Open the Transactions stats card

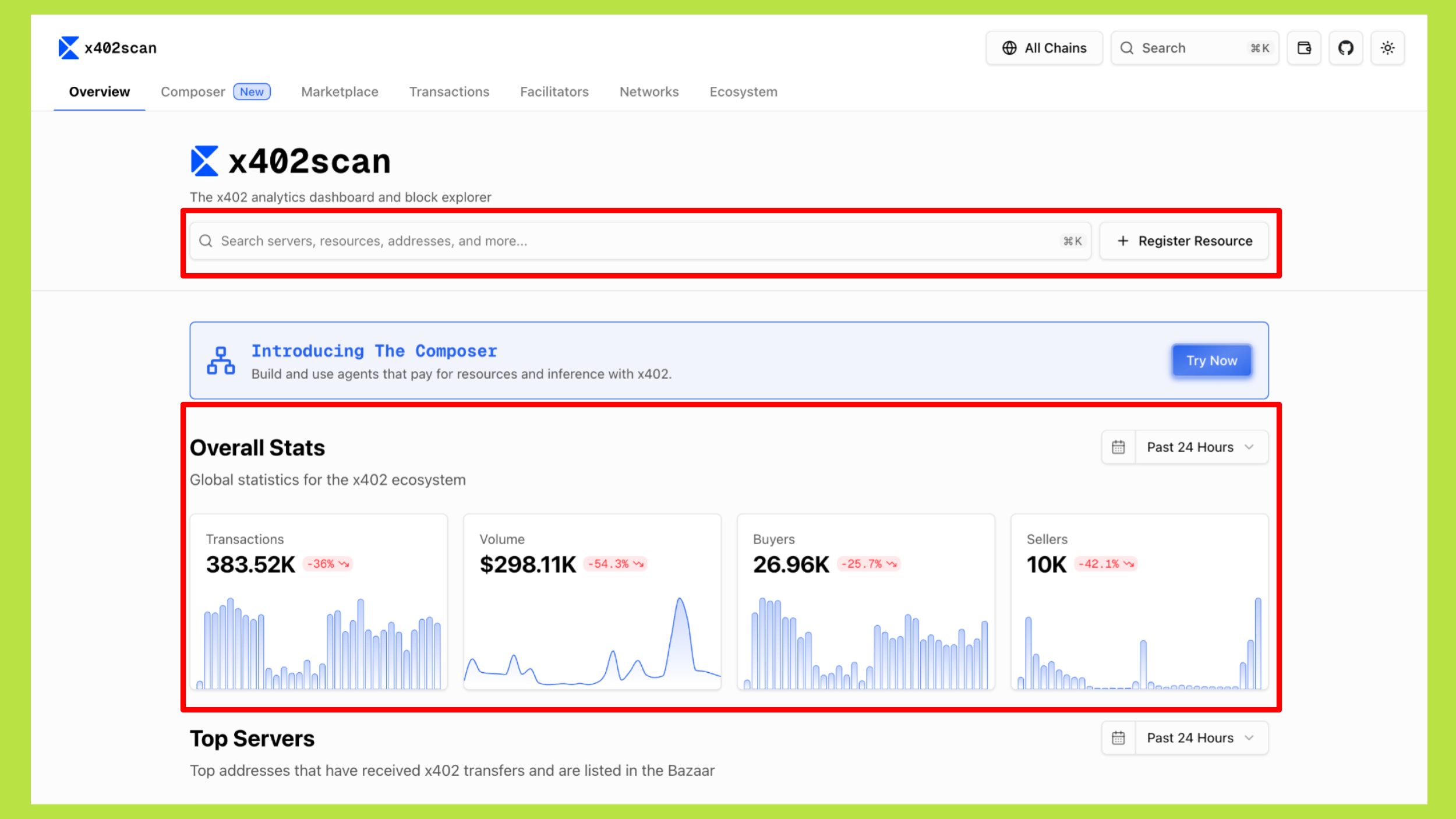pos(319,601)
